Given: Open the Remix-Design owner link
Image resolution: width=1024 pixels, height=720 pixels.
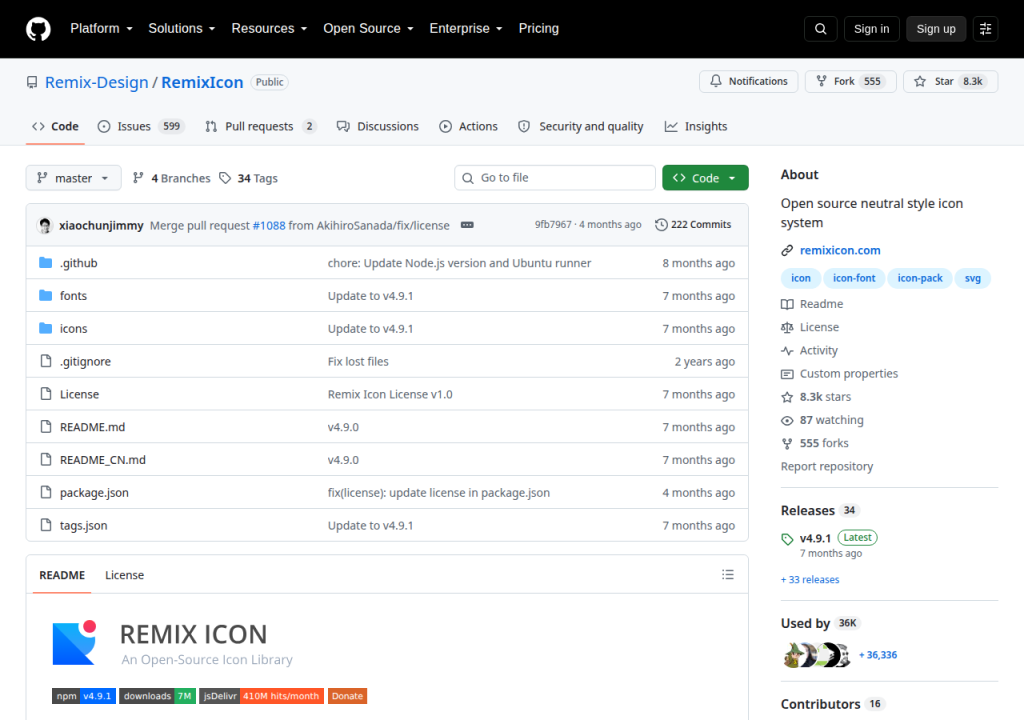Looking at the screenshot, I should pyautogui.click(x=97, y=82).
